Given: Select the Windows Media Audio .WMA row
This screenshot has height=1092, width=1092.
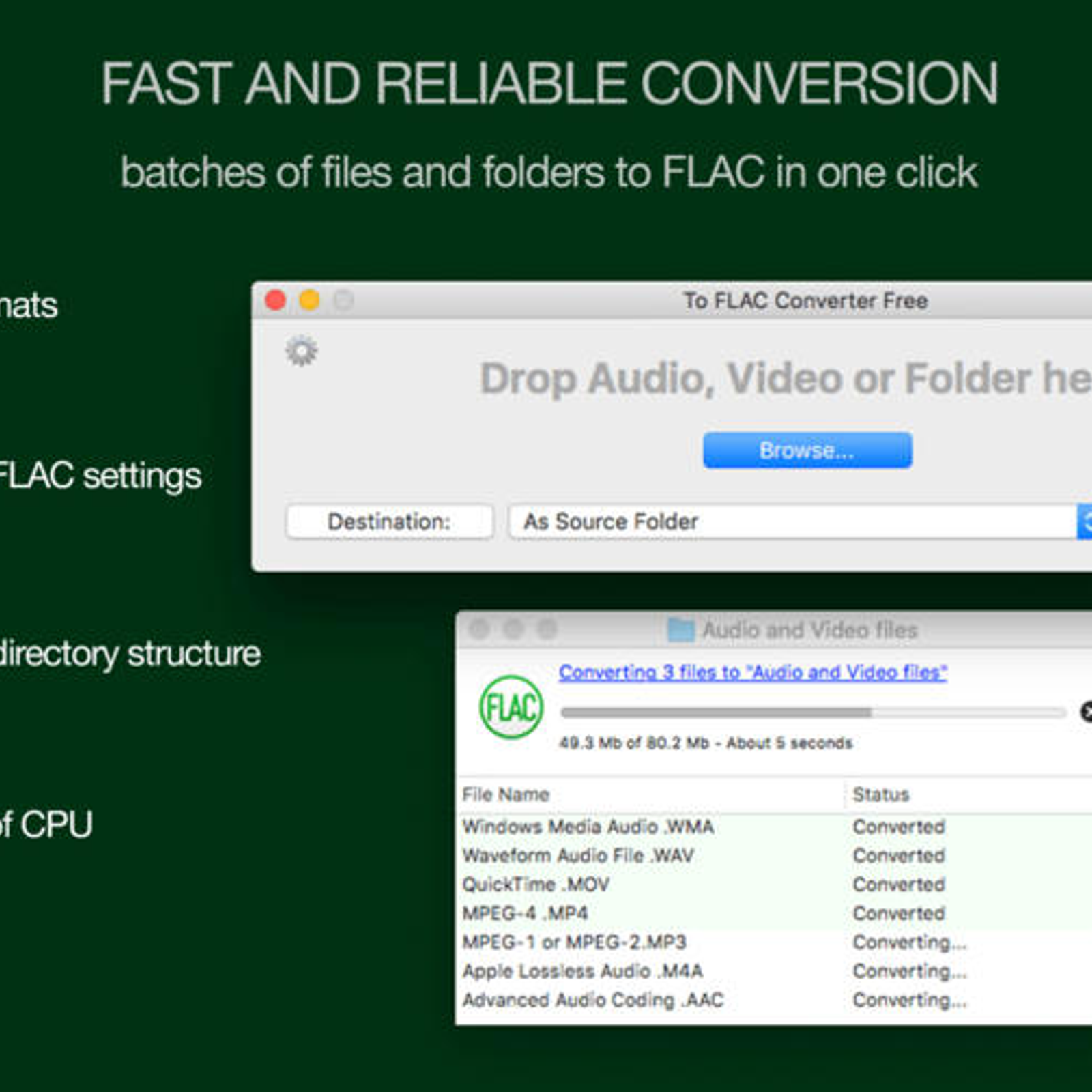Looking at the screenshot, I should [774, 827].
